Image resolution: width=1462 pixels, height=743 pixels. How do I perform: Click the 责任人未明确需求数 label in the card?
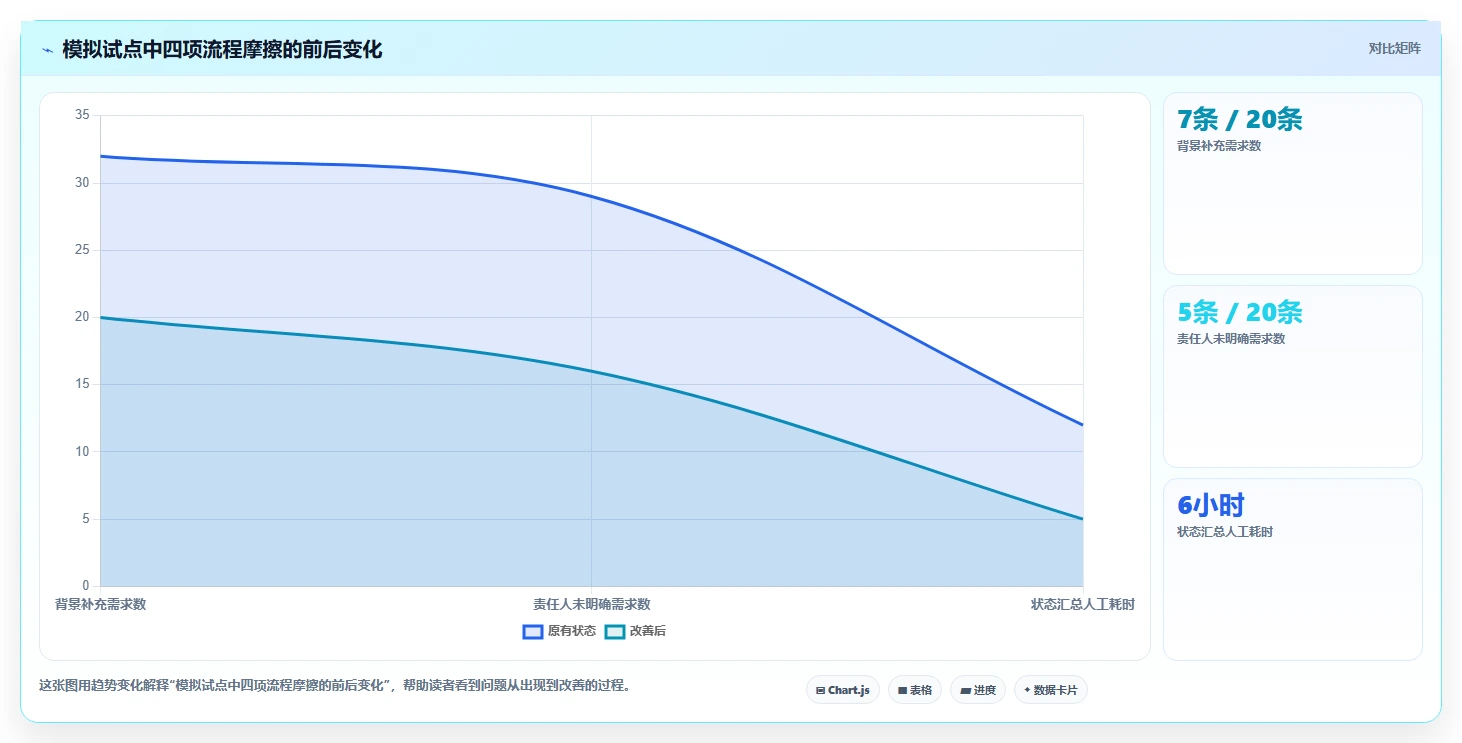pos(1231,339)
